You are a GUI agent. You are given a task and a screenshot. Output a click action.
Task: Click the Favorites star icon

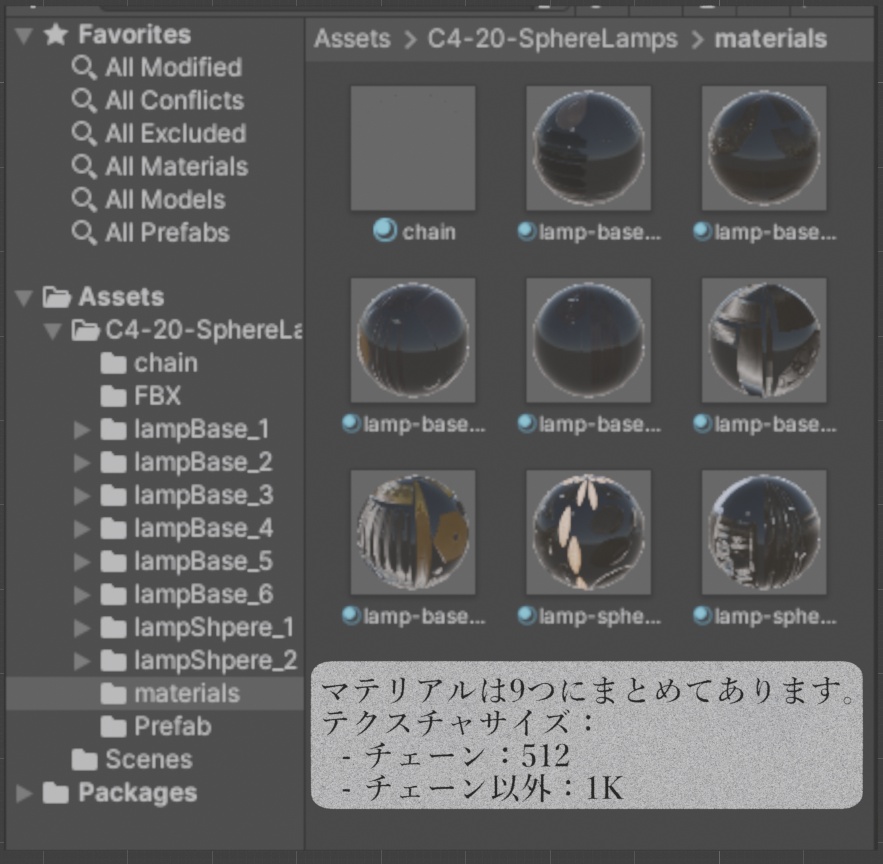pos(56,34)
